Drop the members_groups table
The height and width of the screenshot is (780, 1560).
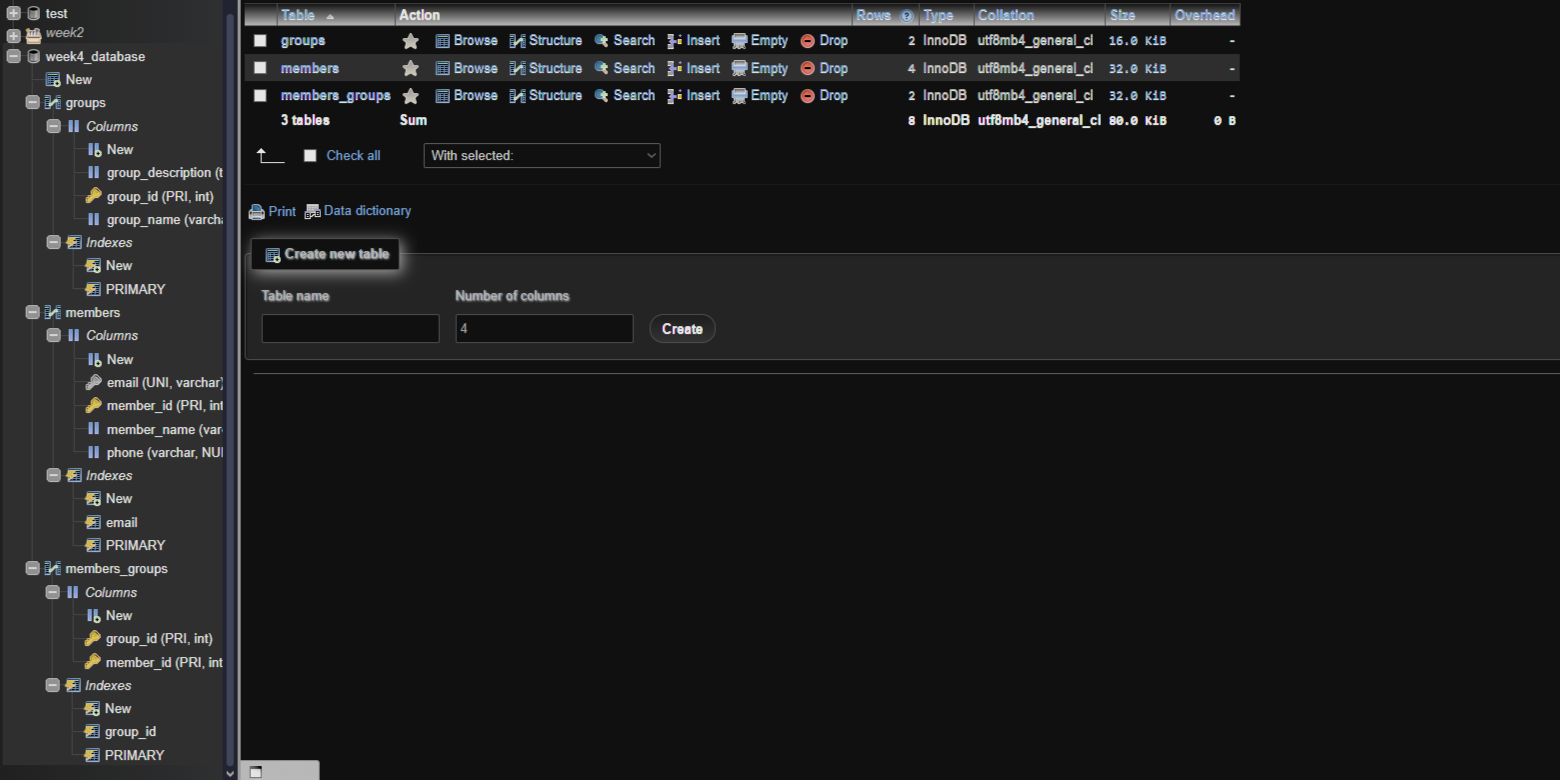click(824, 96)
